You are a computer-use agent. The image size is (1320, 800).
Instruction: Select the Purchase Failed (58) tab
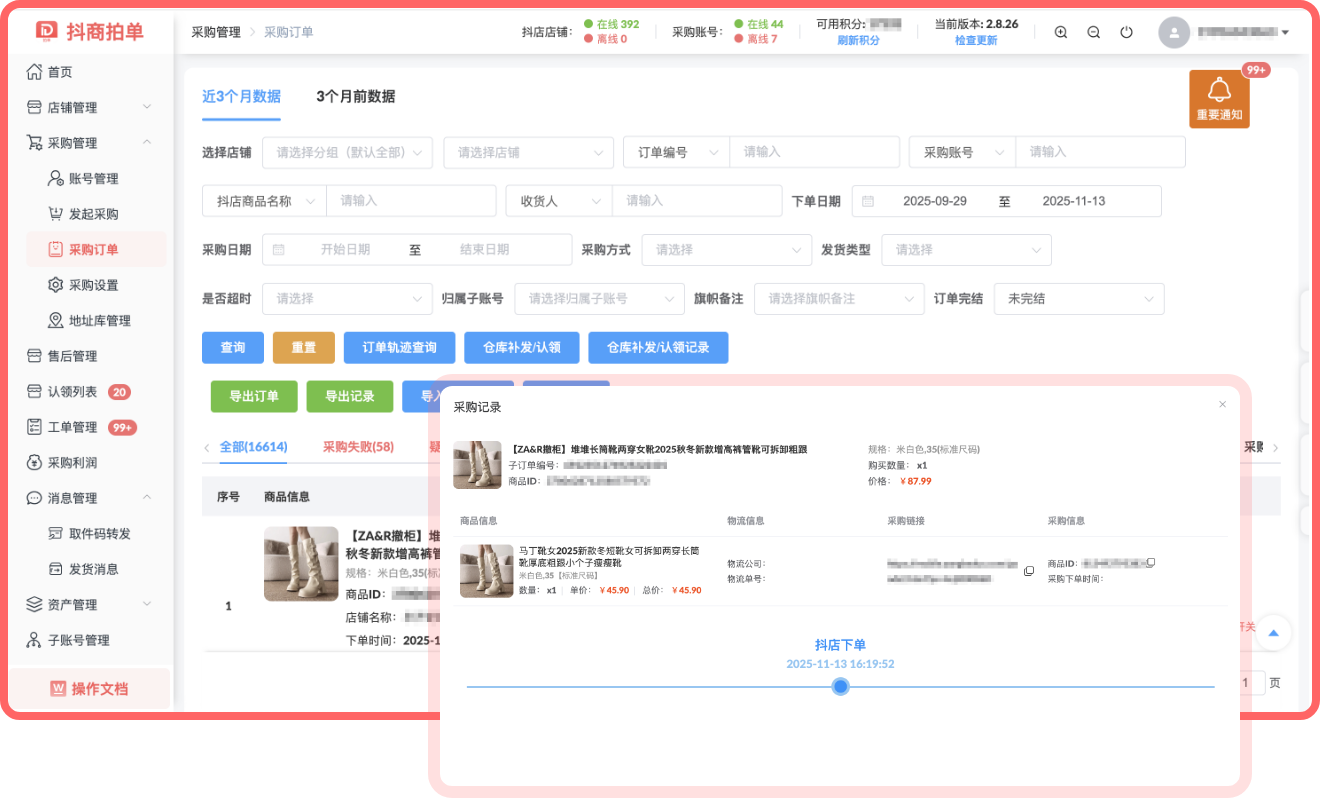click(x=358, y=447)
